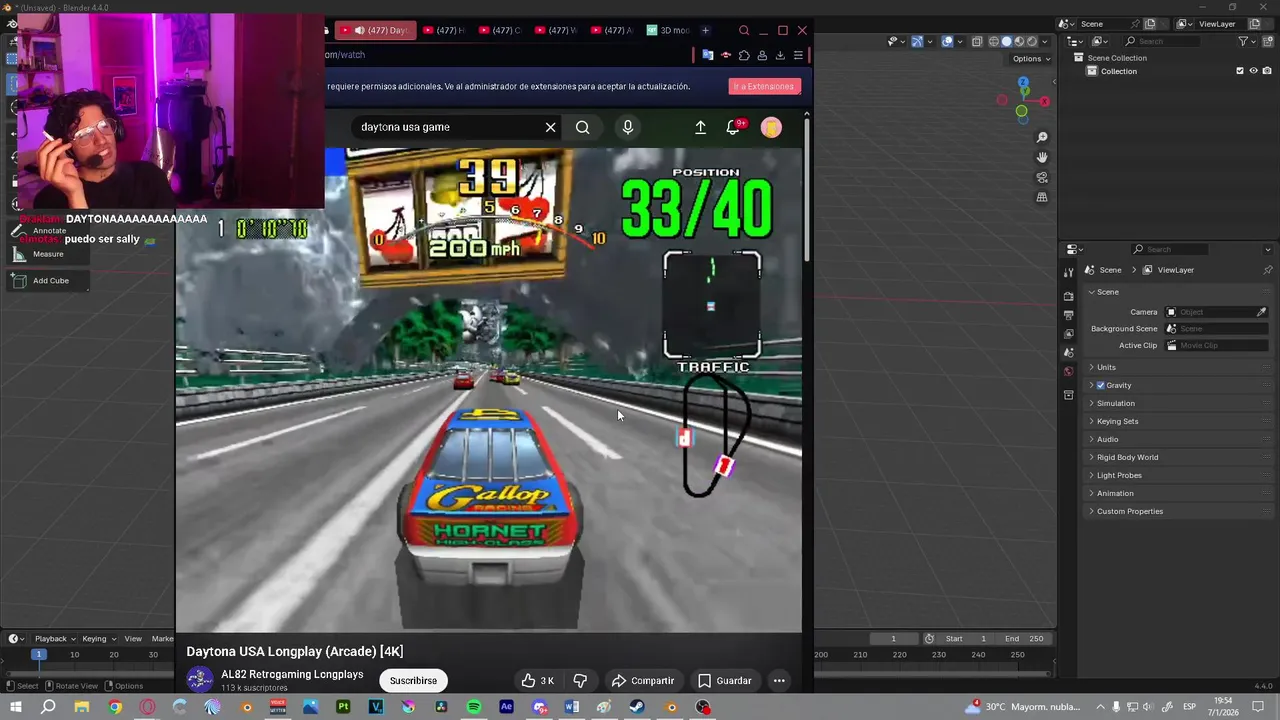This screenshot has width=1280, height=720.
Task: Toggle viewport overlays
Action: pos(947,41)
